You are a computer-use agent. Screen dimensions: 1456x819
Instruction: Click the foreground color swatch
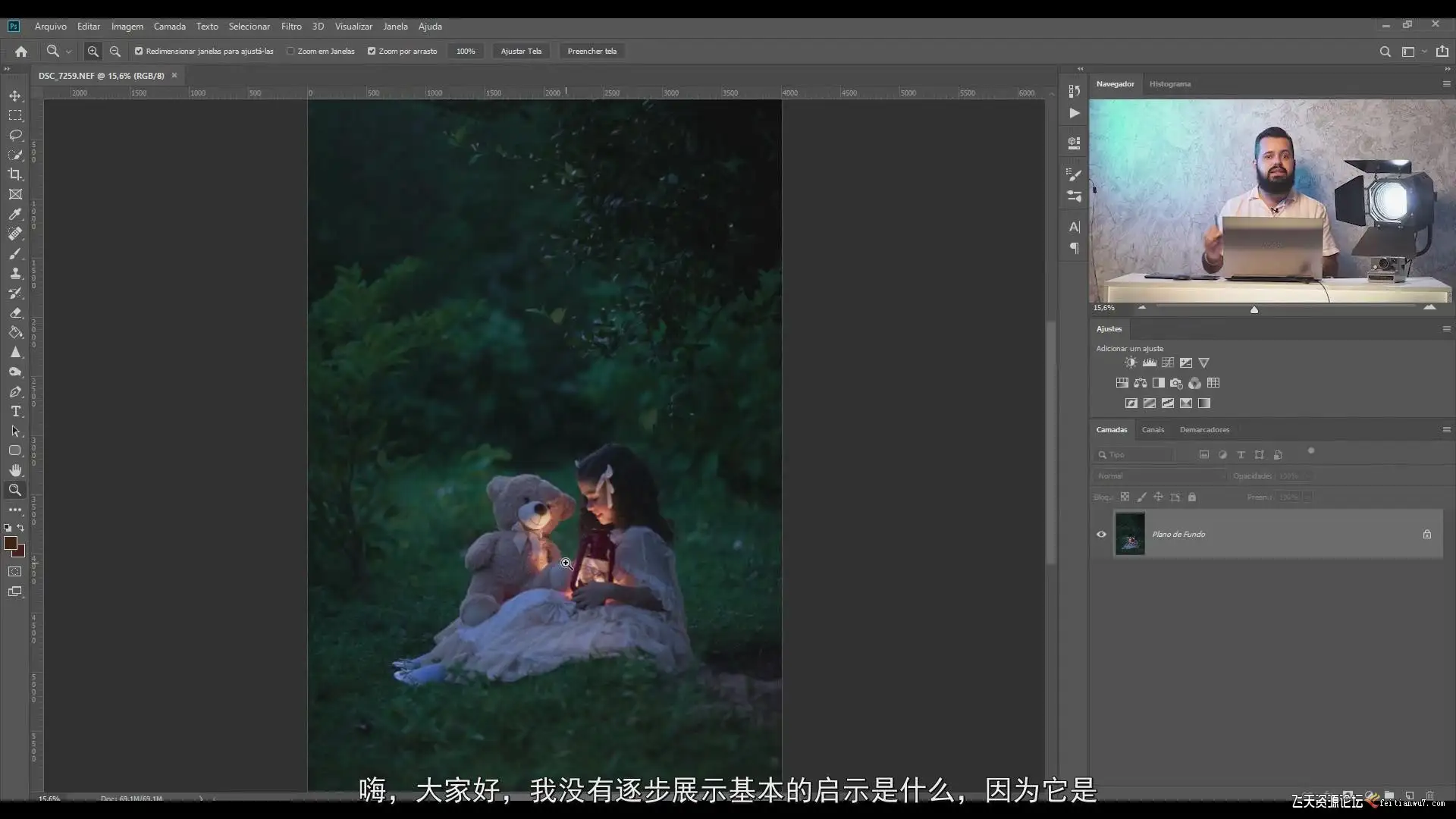[11, 543]
